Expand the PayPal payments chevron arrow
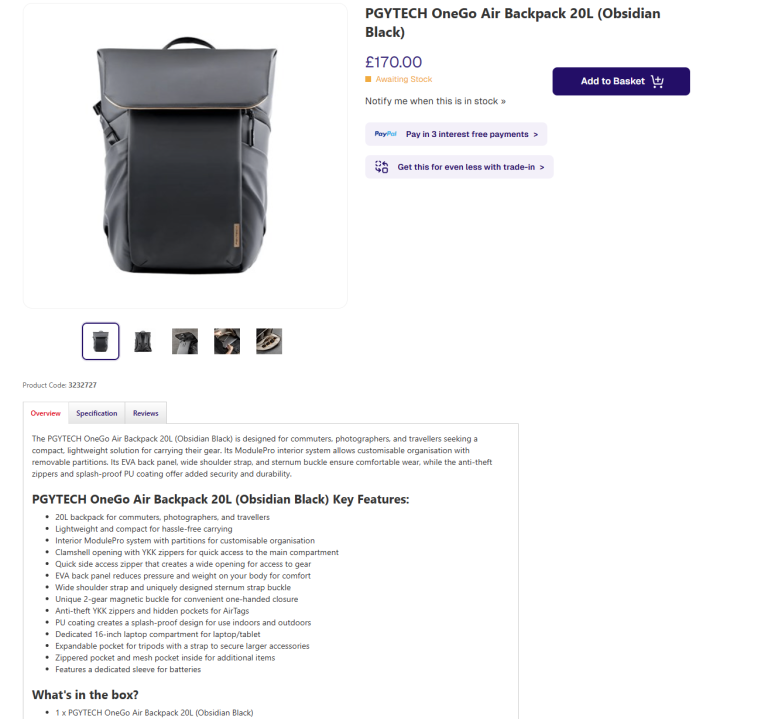The height and width of the screenshot is (719, 768). (x=535, y=135)
